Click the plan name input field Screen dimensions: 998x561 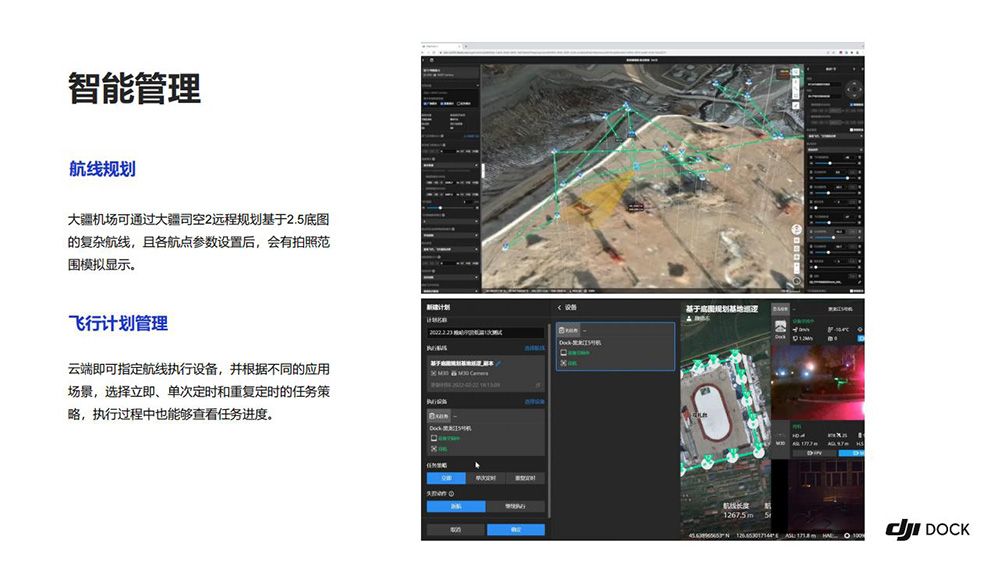coord(485,332)
